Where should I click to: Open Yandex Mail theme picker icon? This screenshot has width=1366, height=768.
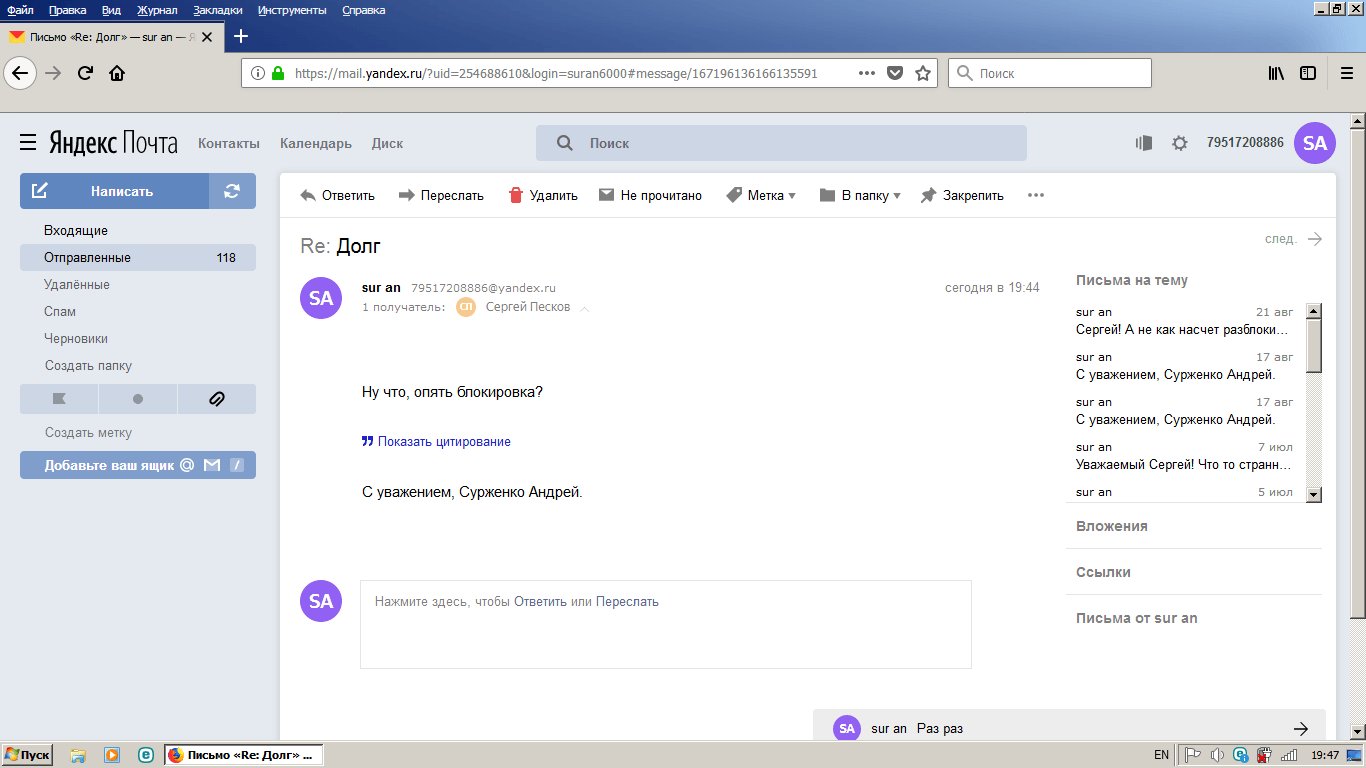click(1145, 143)
